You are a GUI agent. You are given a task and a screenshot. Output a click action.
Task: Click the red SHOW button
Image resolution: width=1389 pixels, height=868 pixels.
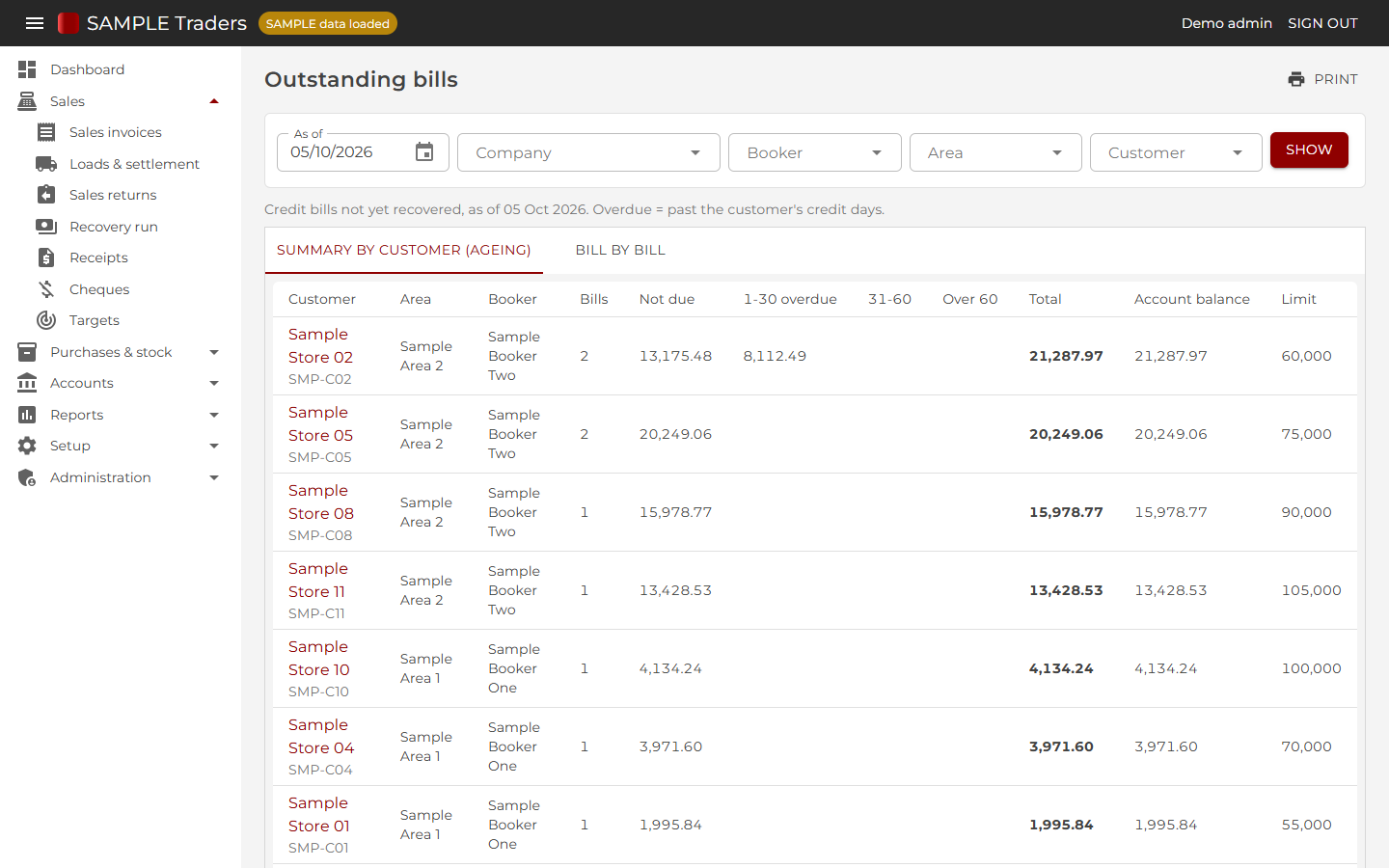click(1309, 149)
